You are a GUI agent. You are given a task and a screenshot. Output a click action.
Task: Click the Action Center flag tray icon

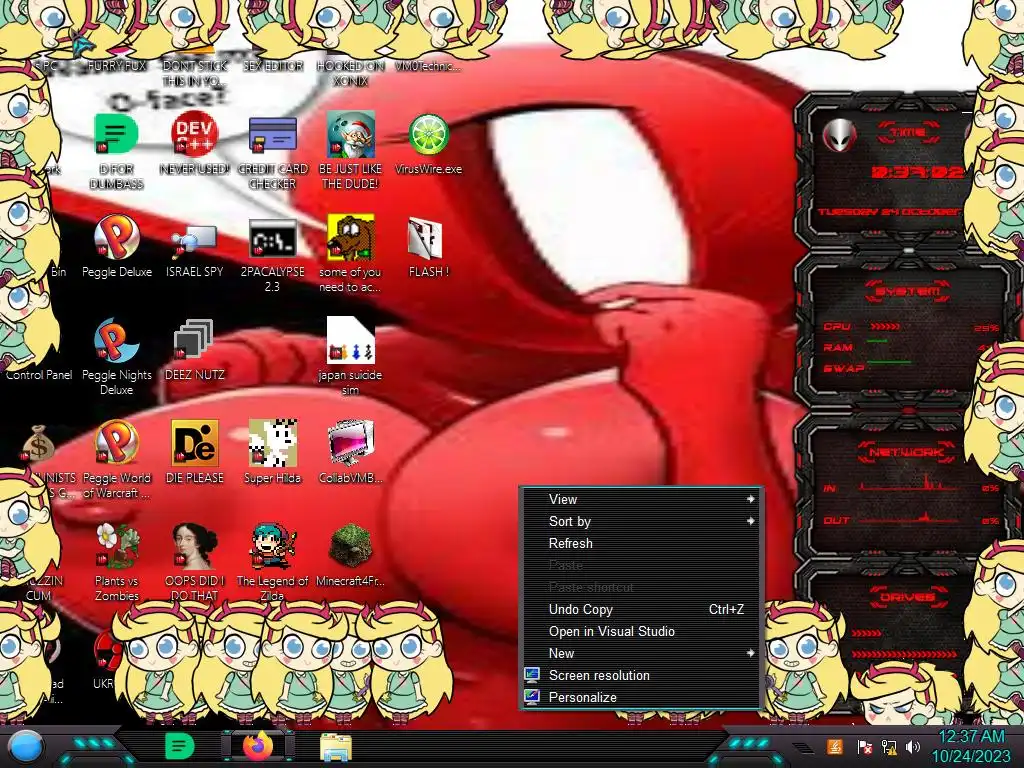coord(864,746)
